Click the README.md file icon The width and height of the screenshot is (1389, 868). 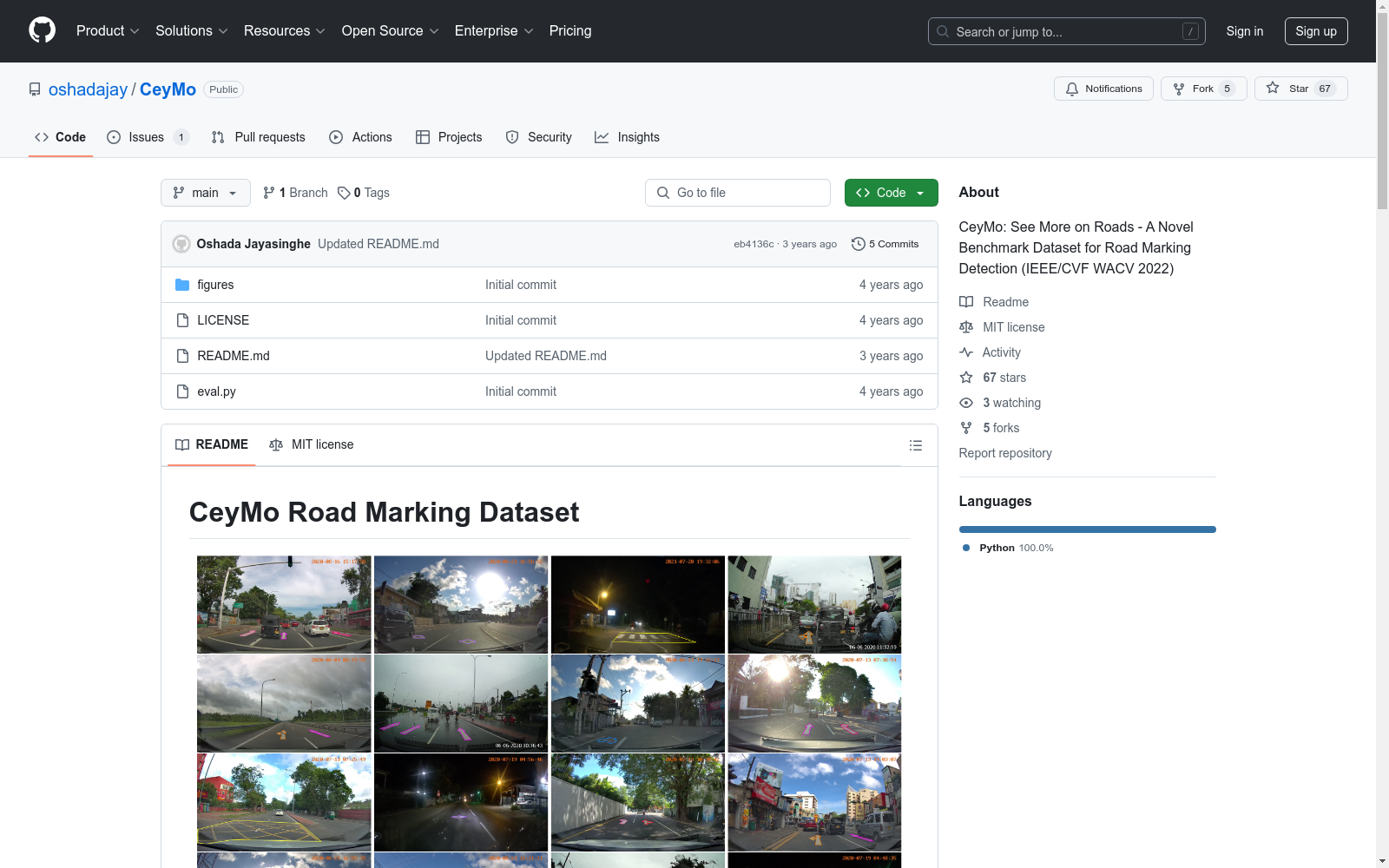pyautogui.click(x=182, y=356)
